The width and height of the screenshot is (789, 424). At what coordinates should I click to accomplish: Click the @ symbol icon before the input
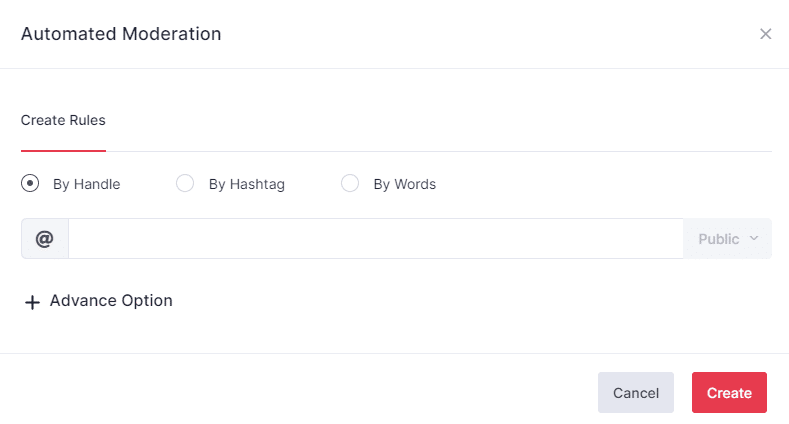pos(44,239)
